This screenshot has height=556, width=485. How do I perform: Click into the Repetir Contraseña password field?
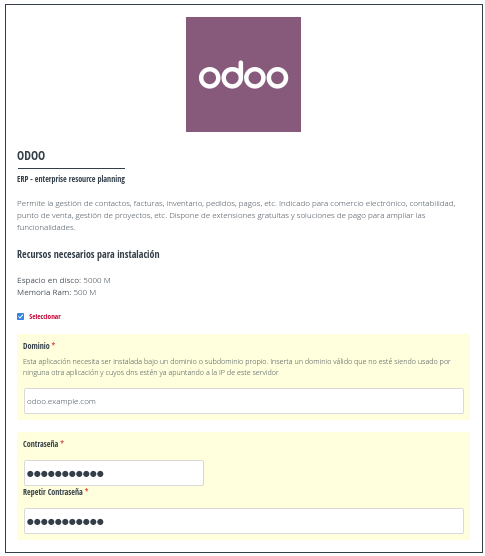(x=244, y=521)
